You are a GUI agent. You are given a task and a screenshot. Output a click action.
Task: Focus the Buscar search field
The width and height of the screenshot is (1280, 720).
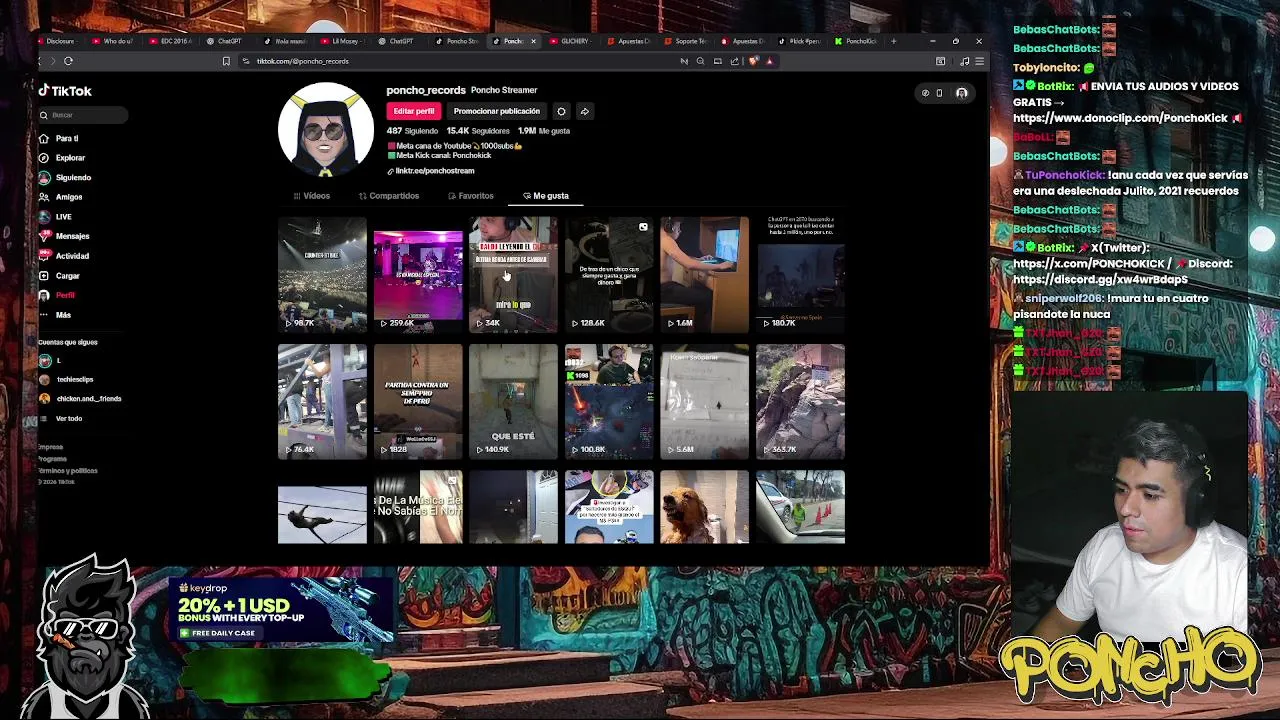(82, 115)
